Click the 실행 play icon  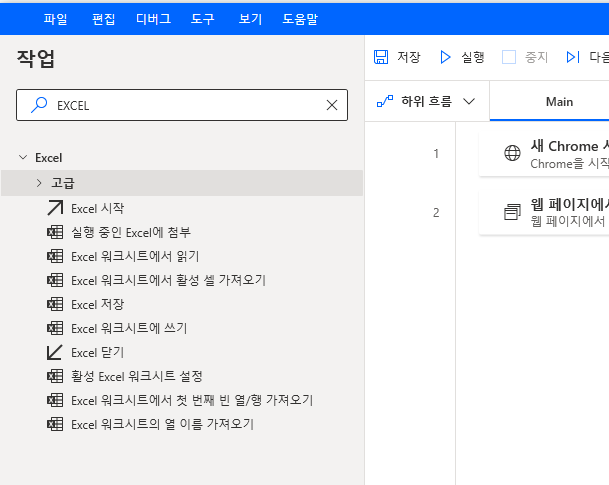(x=445, y=57)
